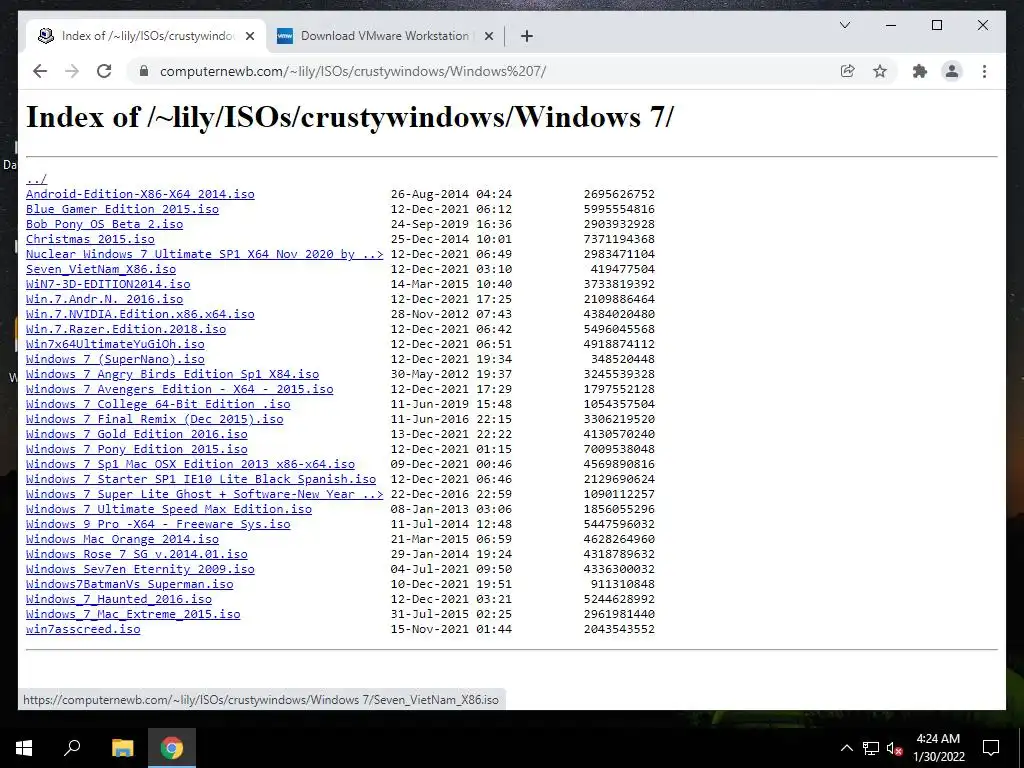This screenshot has width=1024, height=768.
Task: Click the Chrome taskbar icon
Action: click(x=172, y=748)
